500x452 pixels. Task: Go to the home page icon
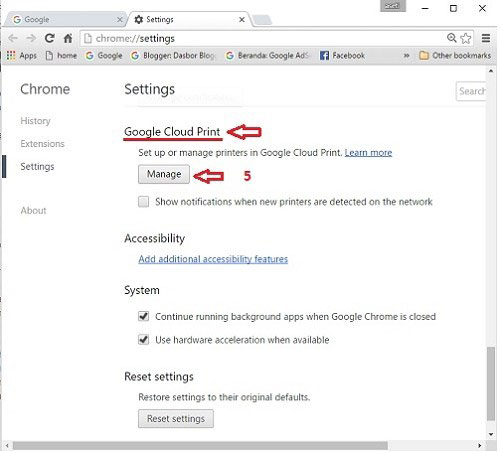pos(68,38)
